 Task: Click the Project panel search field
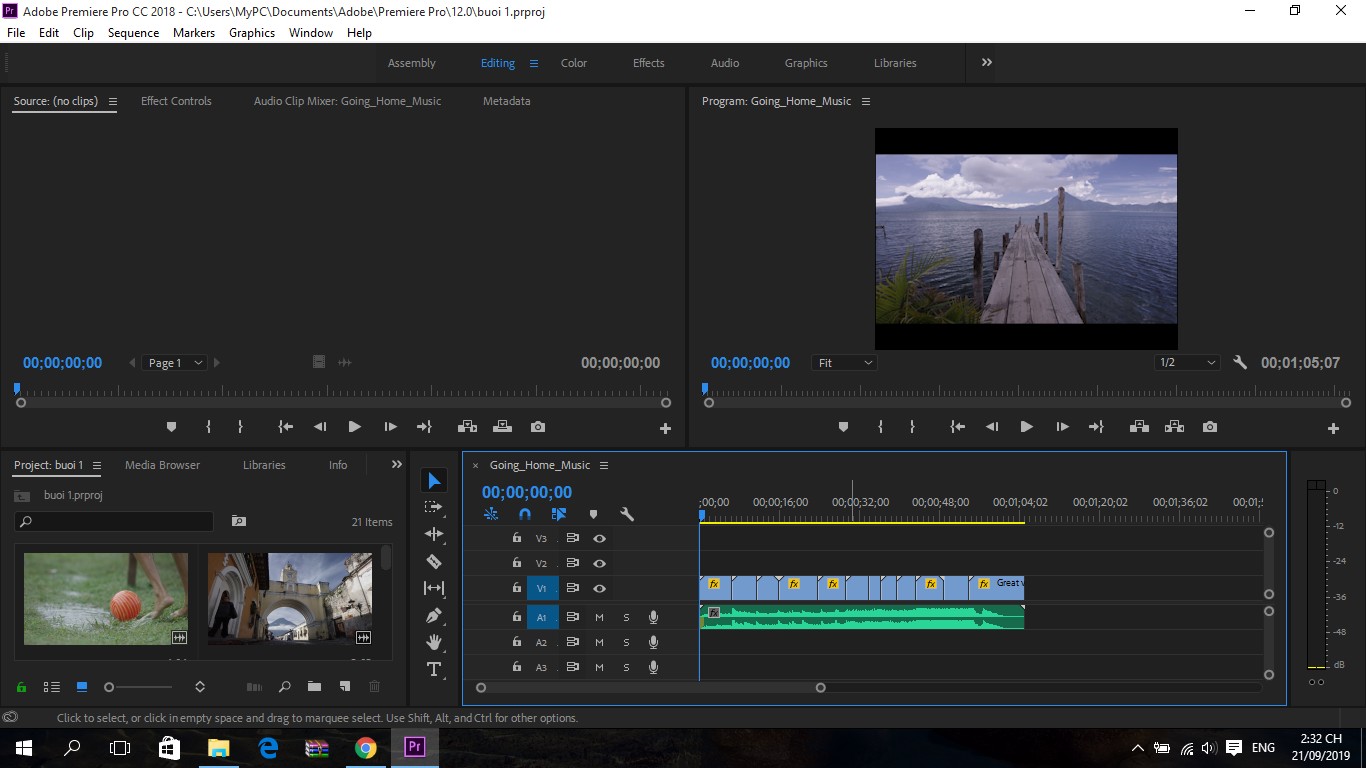point(114,521)
